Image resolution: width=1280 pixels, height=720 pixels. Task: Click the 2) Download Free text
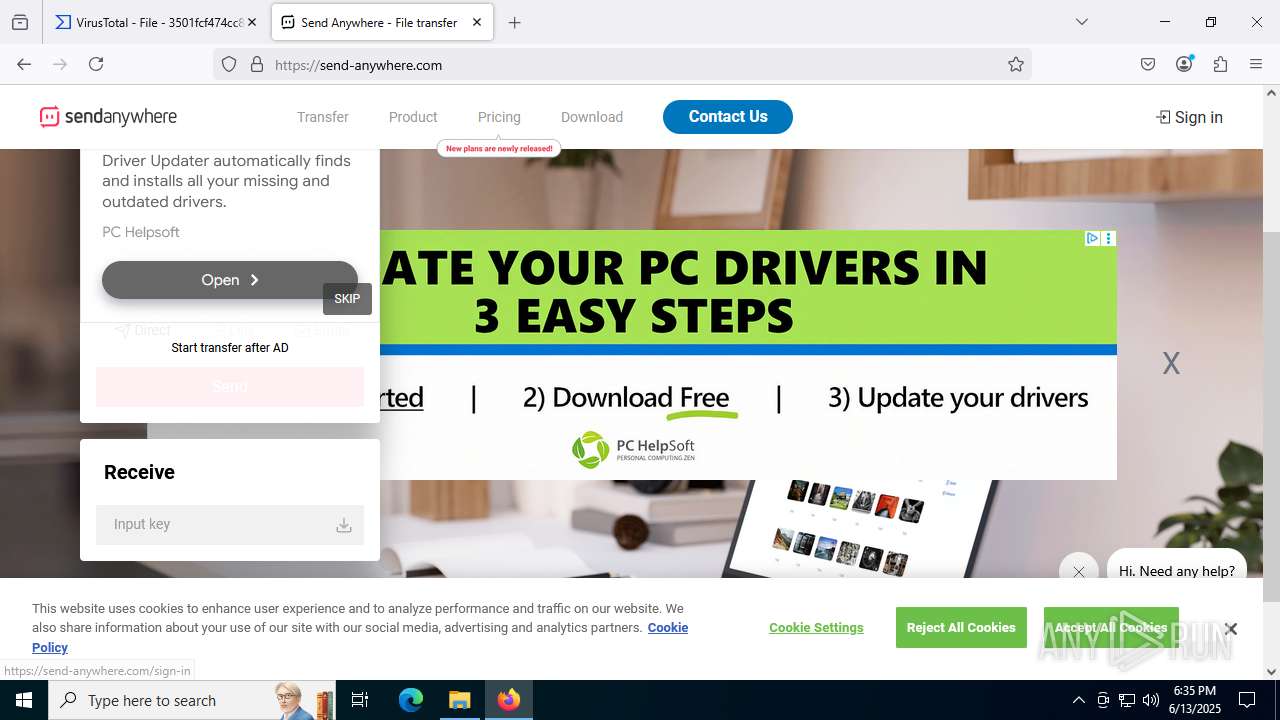click(x=626, y=397)
